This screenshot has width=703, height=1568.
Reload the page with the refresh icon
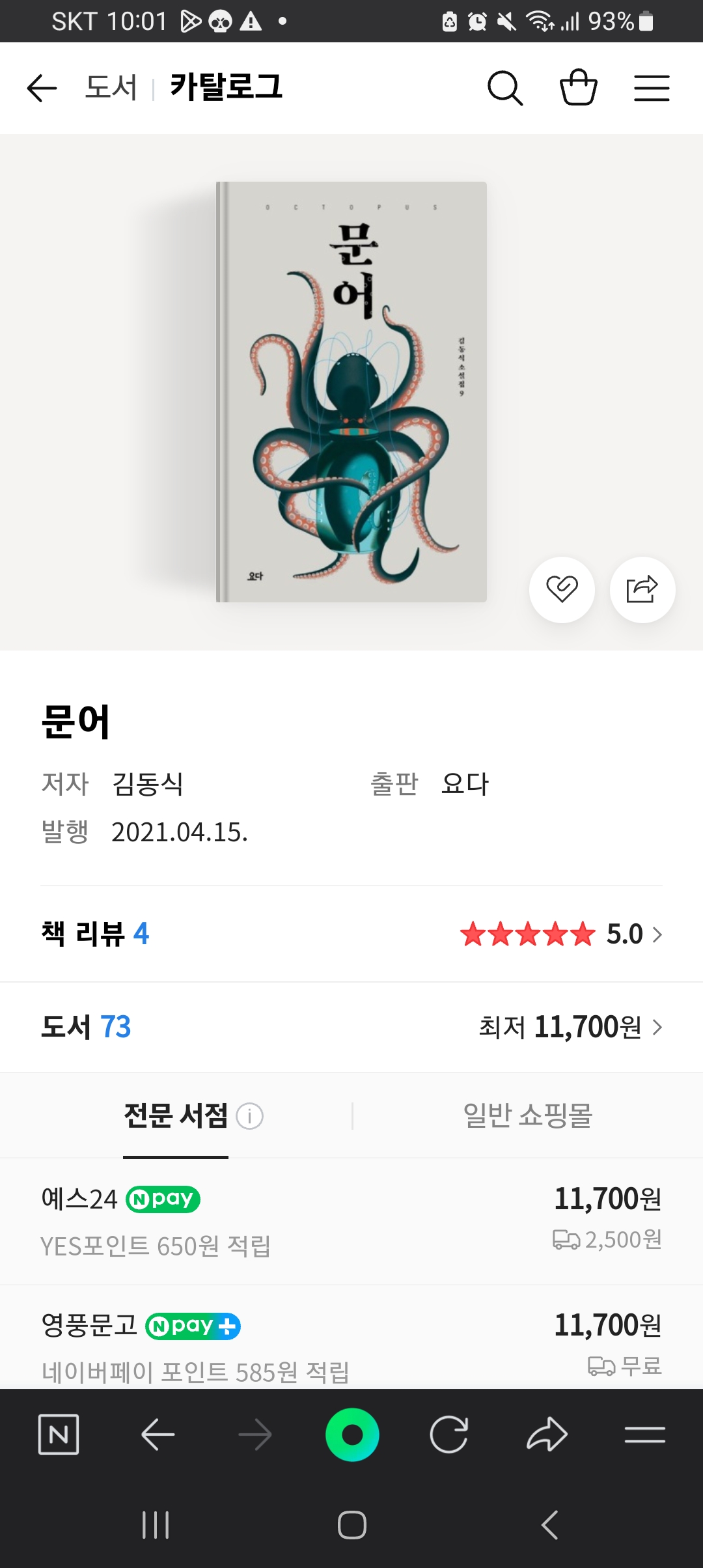[449, 1434]
